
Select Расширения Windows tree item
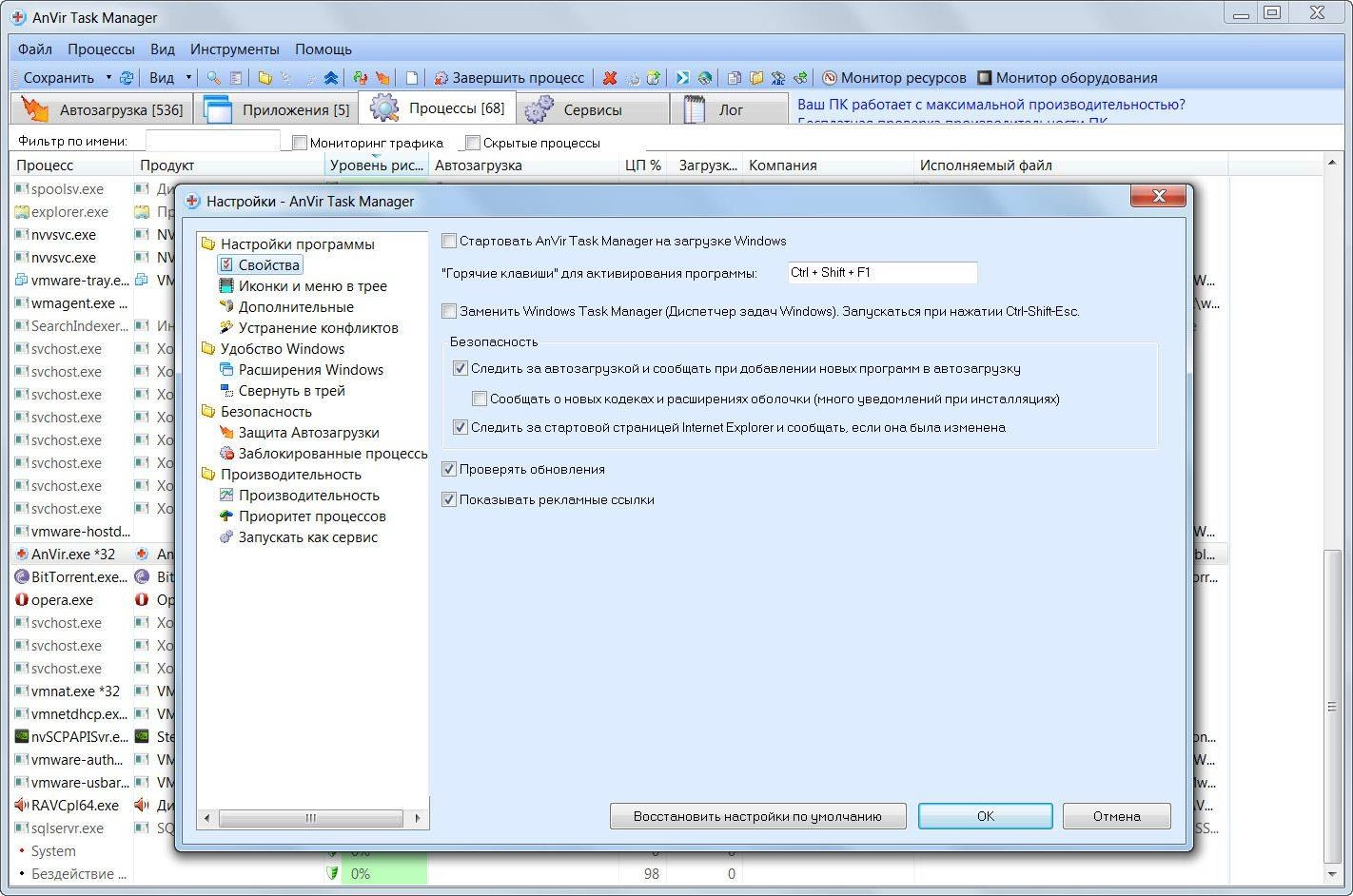(x=302, y=370)
